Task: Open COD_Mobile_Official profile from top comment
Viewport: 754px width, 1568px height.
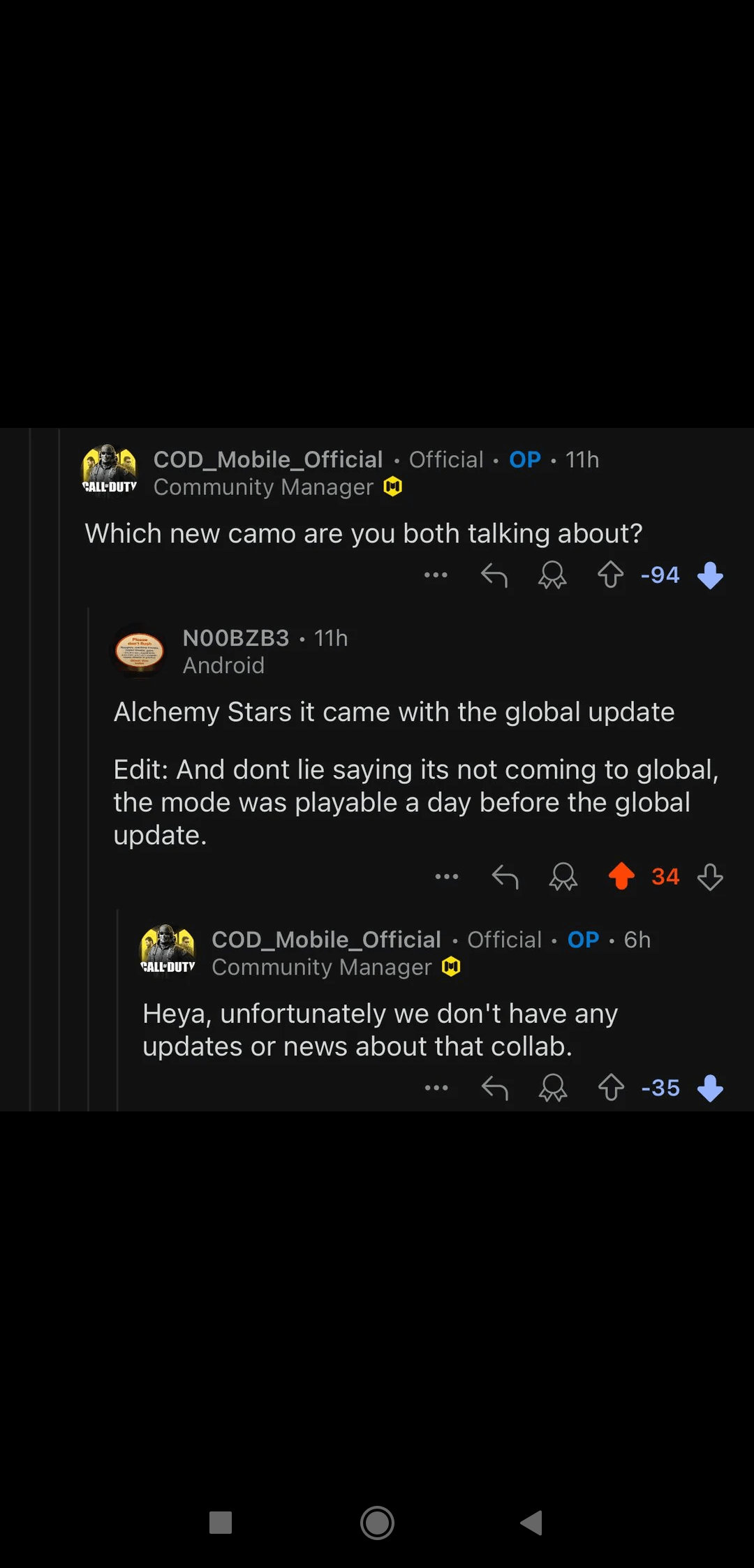Action: point(268,459)
